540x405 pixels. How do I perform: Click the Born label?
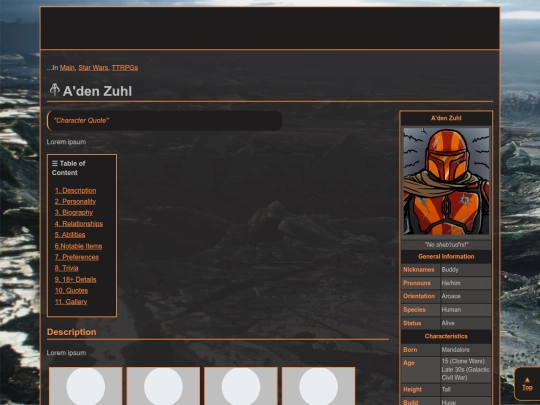click(410, 350)
